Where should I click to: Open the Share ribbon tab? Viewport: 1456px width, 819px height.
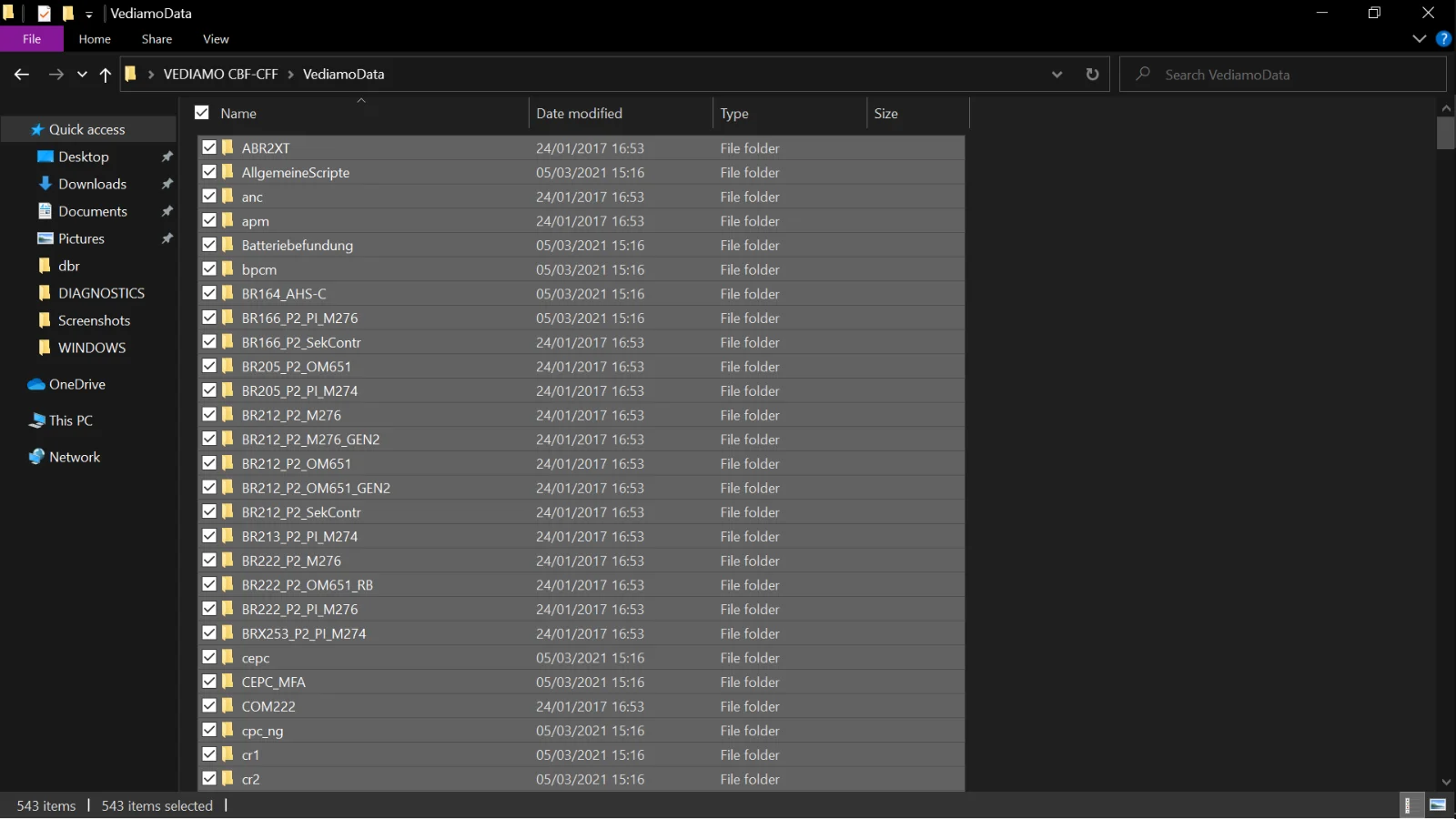(x=157, y=39)
